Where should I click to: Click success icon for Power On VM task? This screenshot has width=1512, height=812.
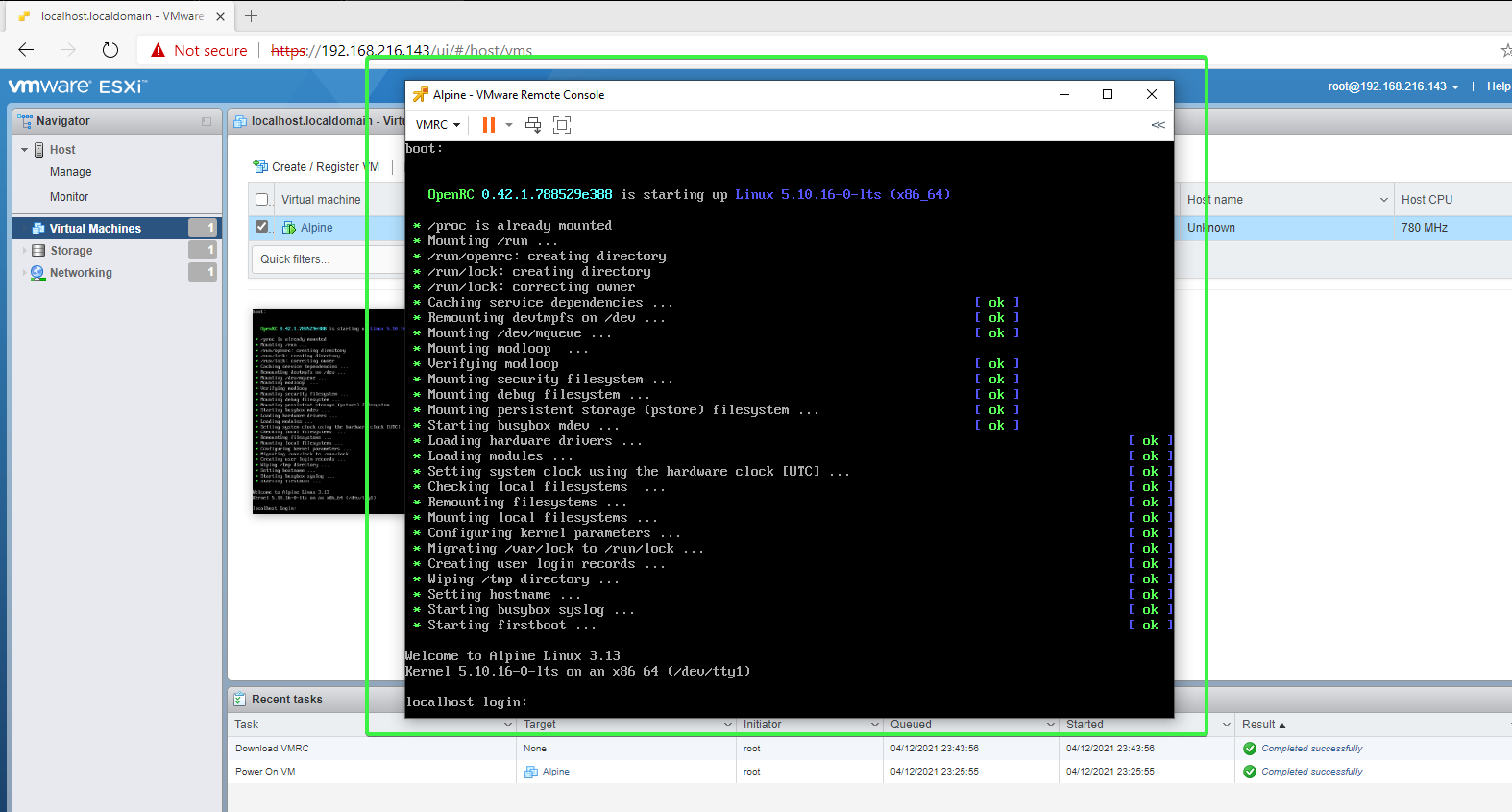coord(1250,772)
